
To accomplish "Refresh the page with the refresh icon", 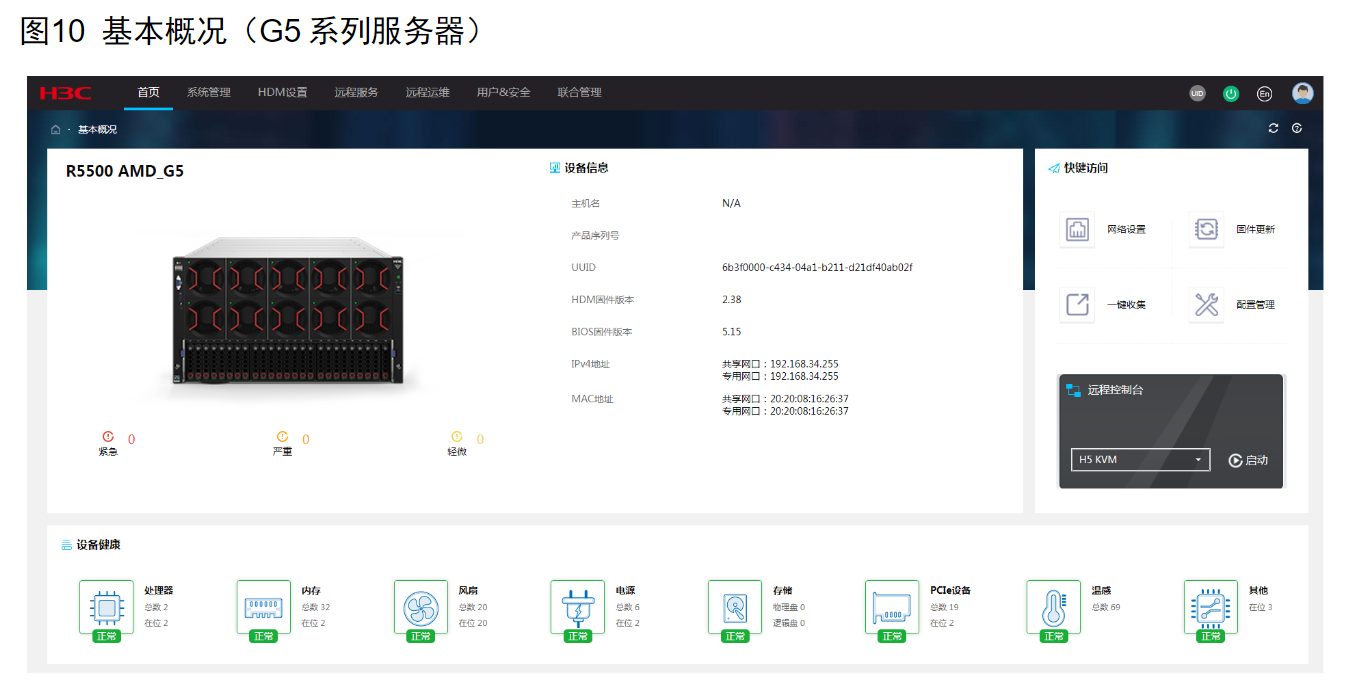I will coord(1273,128).
